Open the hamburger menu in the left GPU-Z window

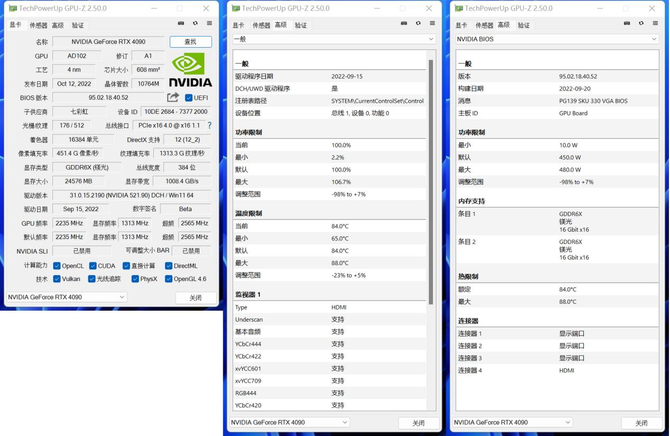[209, 23]
